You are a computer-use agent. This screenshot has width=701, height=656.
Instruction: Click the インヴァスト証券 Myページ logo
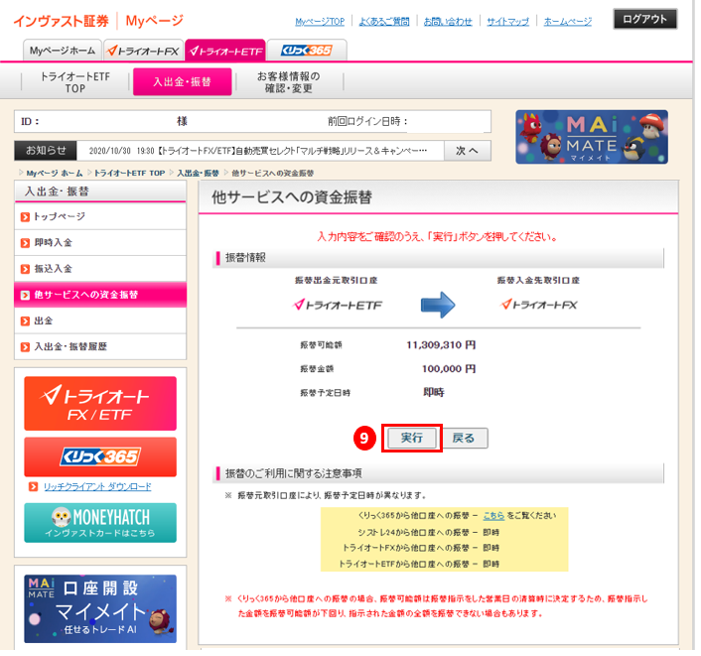click(98, 21)
